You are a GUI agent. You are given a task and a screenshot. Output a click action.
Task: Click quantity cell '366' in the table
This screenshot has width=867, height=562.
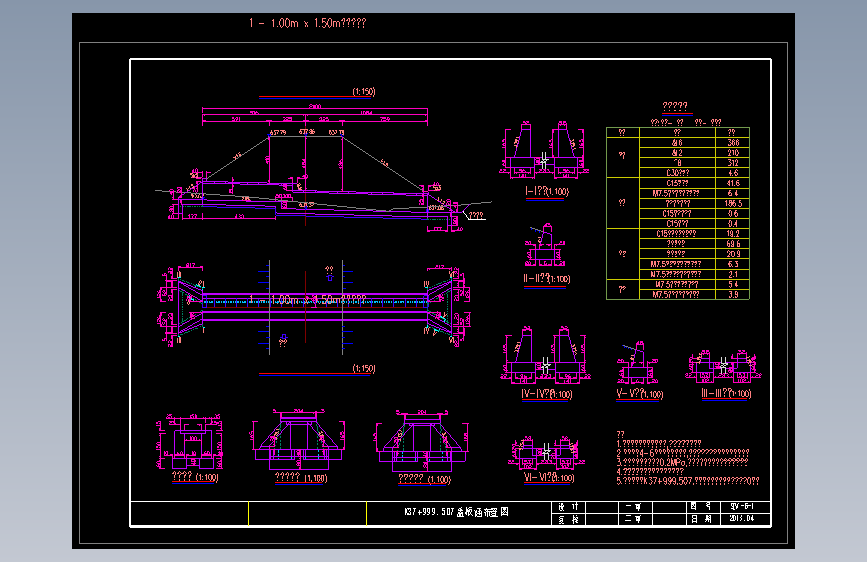click(x=733, y=143)
